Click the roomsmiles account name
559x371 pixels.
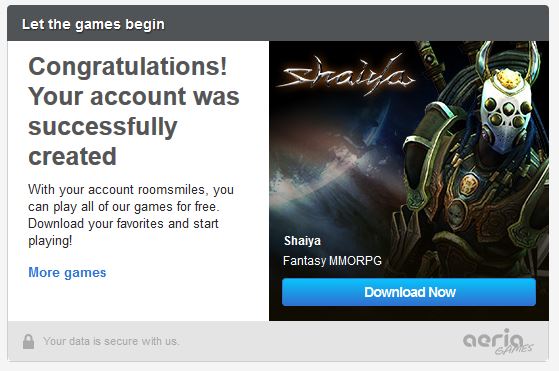[x=171, y=190]
